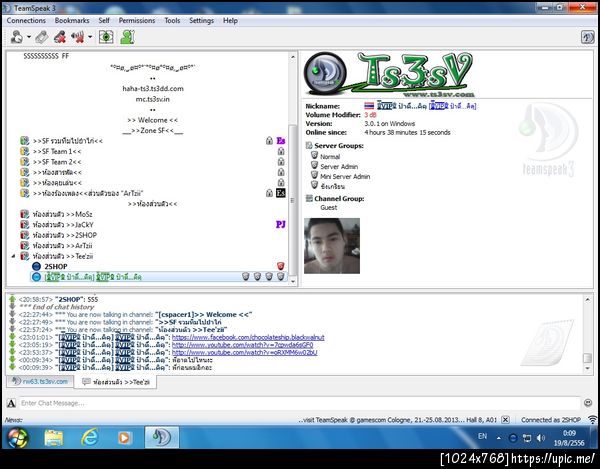Open the Help menu
The height and width of the screenshot is (469, 600).
pyautogui.click(x=230, y=21)
